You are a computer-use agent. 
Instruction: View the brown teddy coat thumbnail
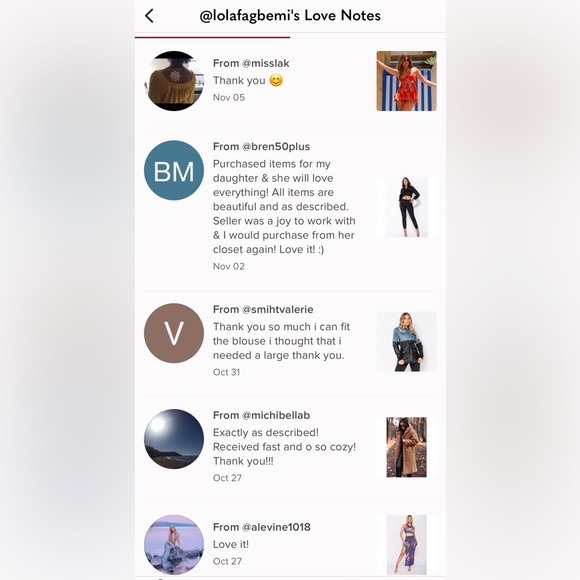click(x=407, y=447)
